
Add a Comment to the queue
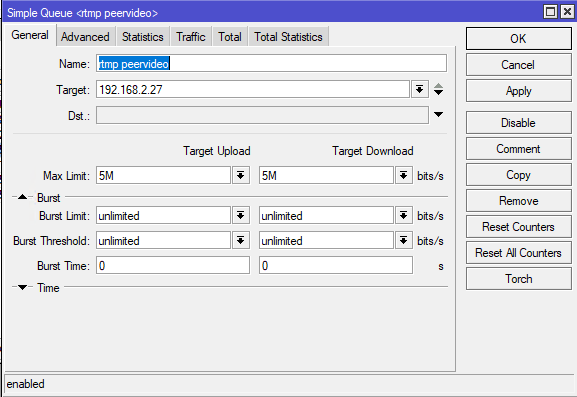pos(518,149)
